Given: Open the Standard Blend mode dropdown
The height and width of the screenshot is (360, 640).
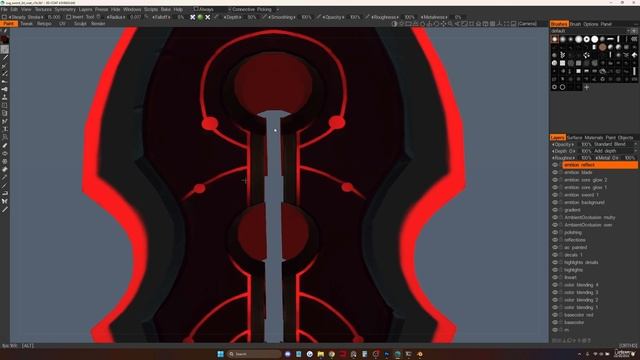Looking at the screenshot, I should coord(615,144).
